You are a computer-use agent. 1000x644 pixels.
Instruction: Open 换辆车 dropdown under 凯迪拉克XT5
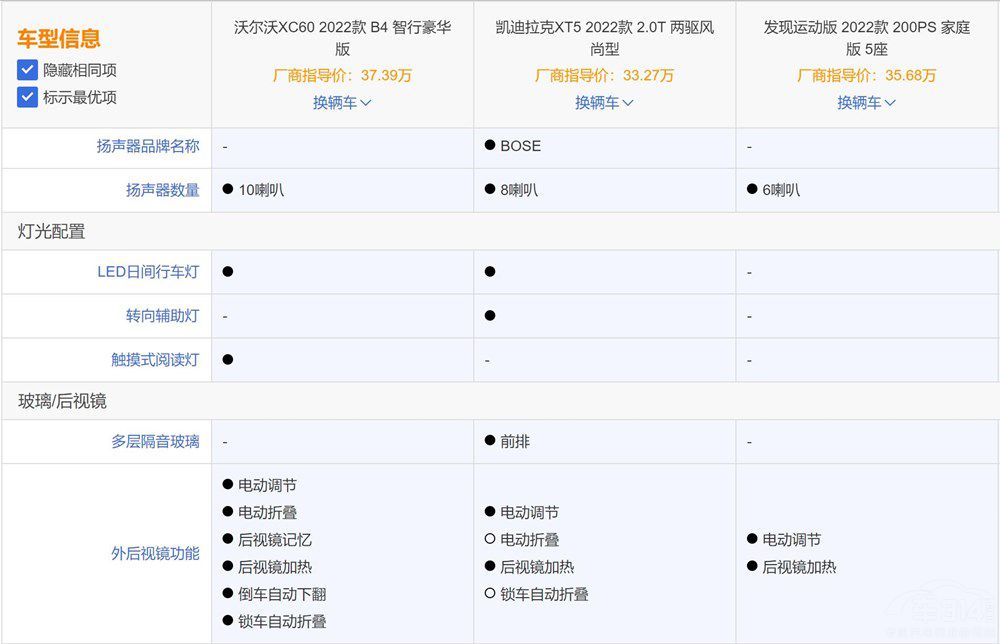tap(604, 102)
